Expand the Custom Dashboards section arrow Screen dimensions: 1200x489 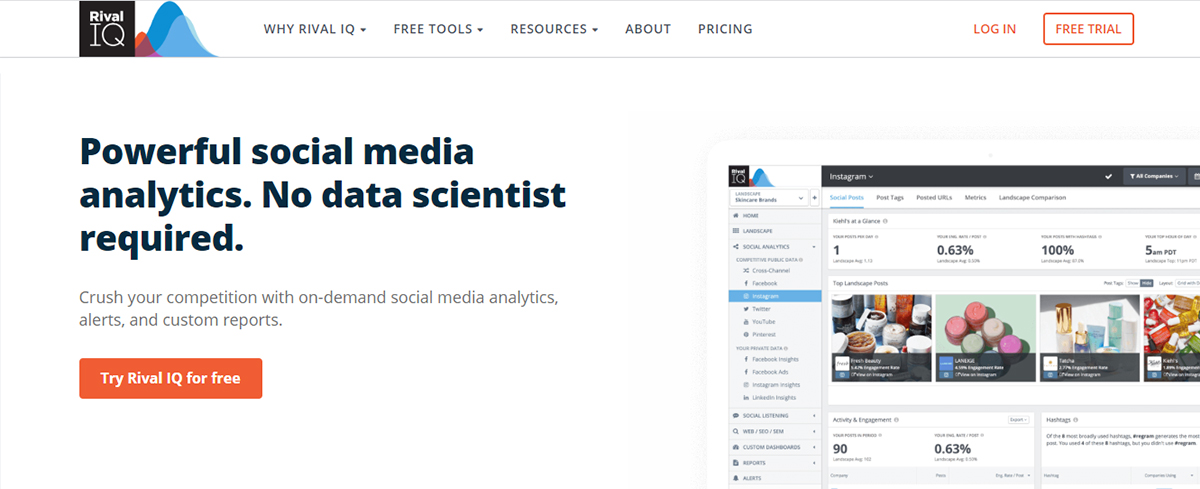pyautogui.click(x=814, y=447)
